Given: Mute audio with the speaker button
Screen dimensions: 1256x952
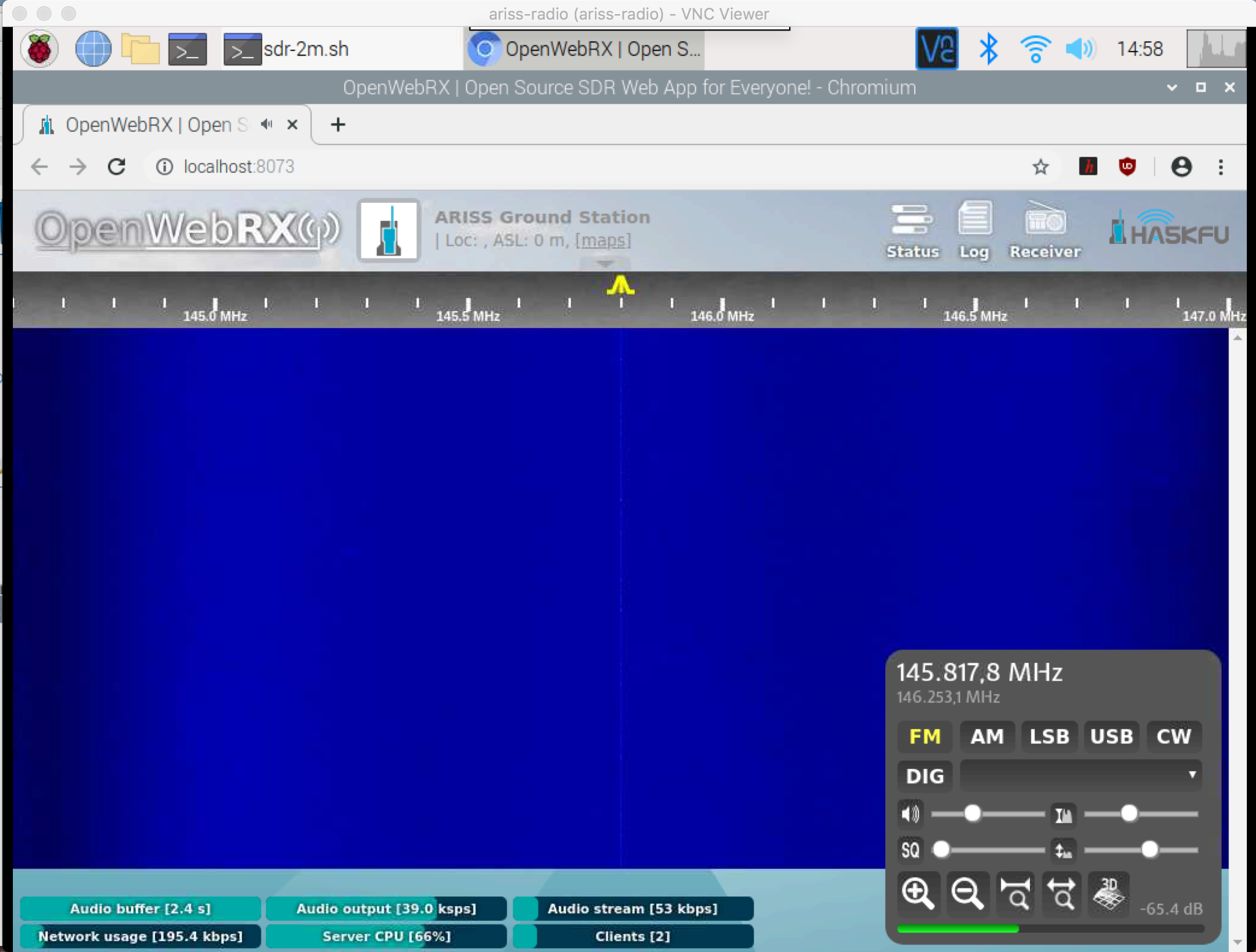Looking at the screenshot, I should click(910, 814).
